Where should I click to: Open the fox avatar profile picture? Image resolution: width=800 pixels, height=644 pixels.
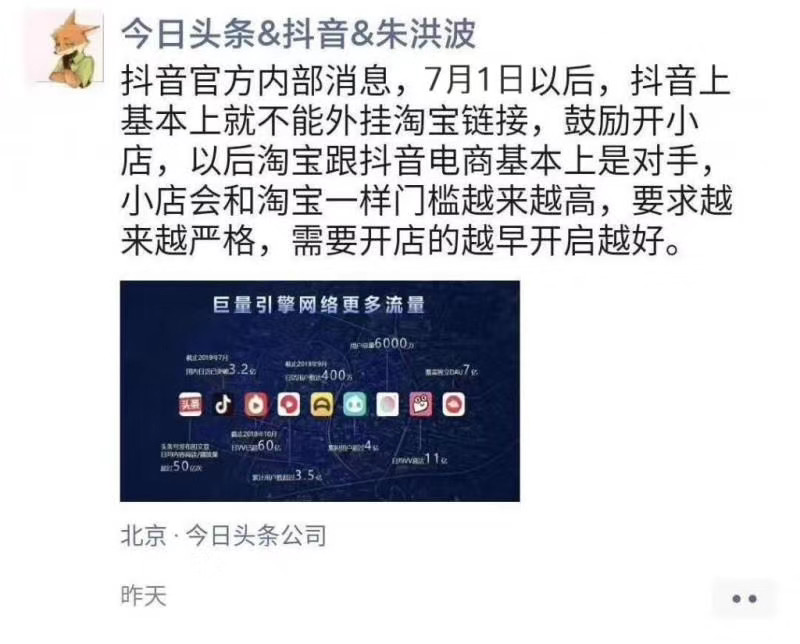pos(67,47)
